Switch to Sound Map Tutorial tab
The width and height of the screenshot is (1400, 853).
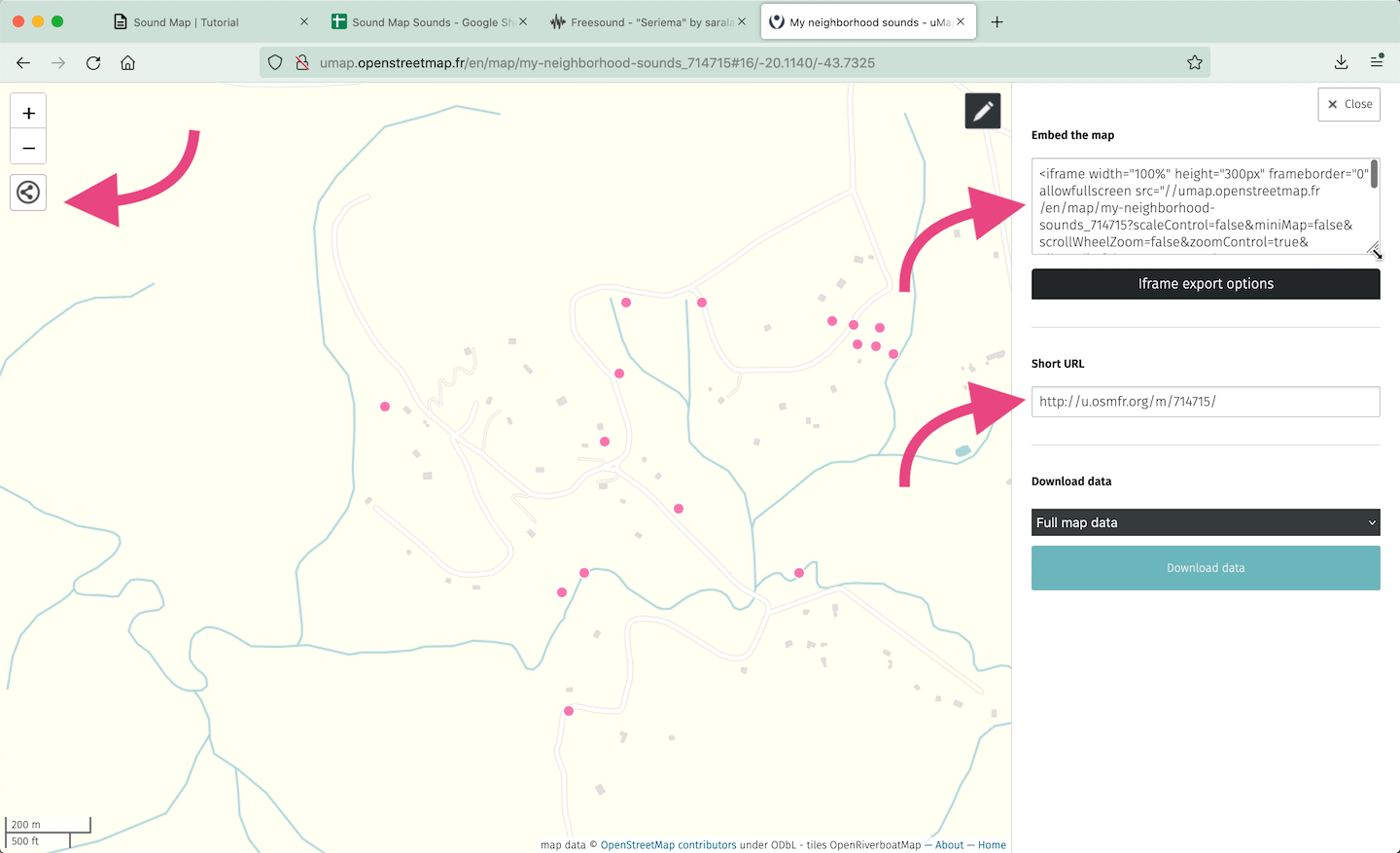[x=185, y=22]
